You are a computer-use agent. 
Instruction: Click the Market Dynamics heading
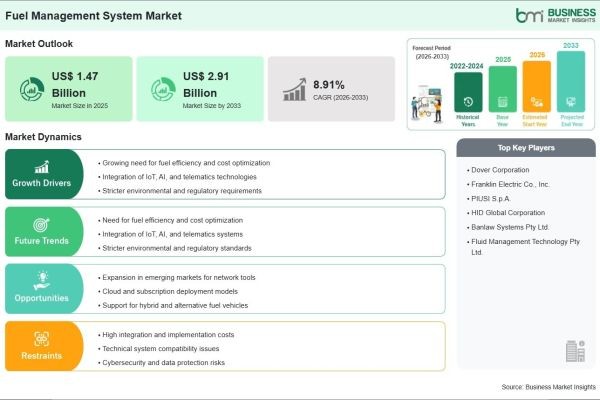(43, 137)
